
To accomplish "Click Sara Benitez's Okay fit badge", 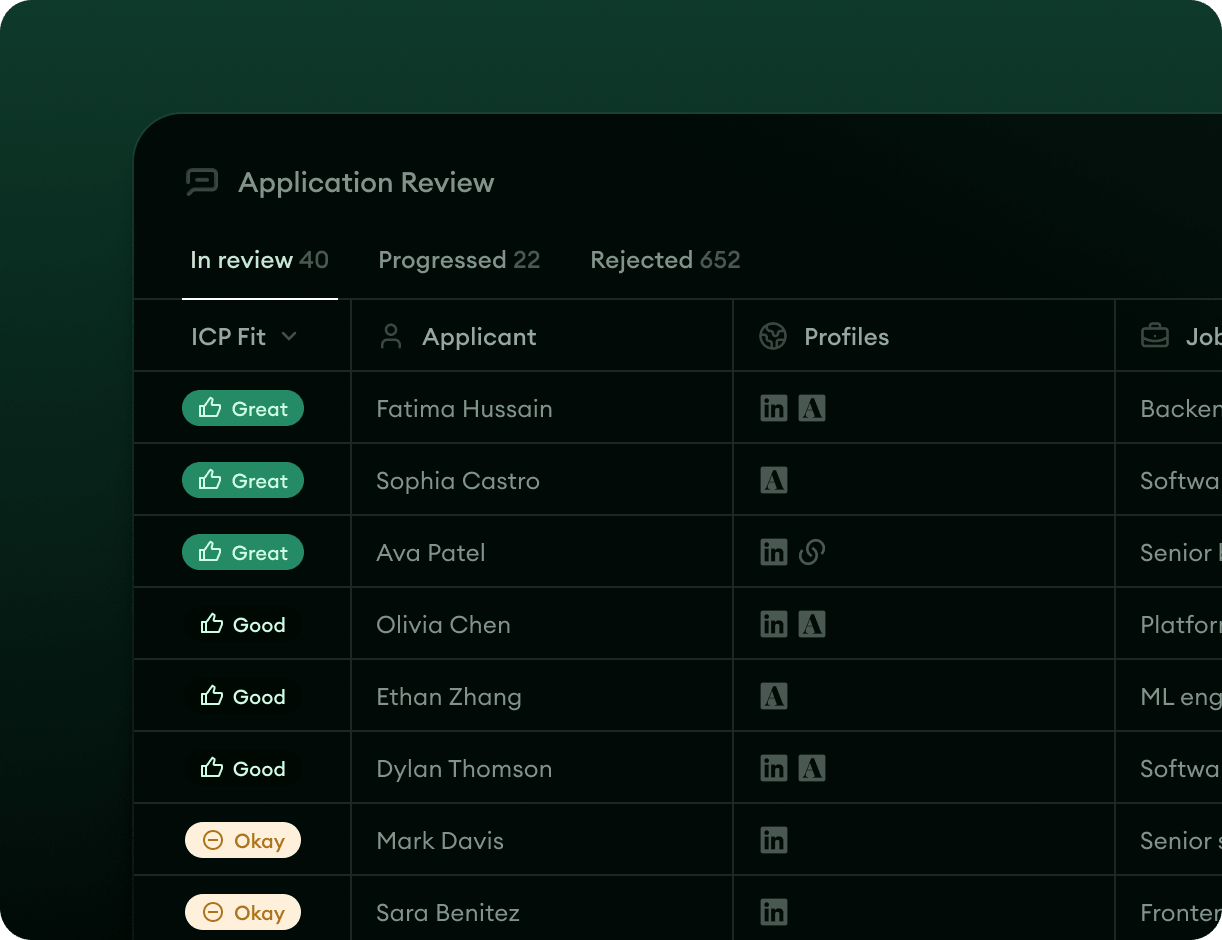I will tap(243, 912).
